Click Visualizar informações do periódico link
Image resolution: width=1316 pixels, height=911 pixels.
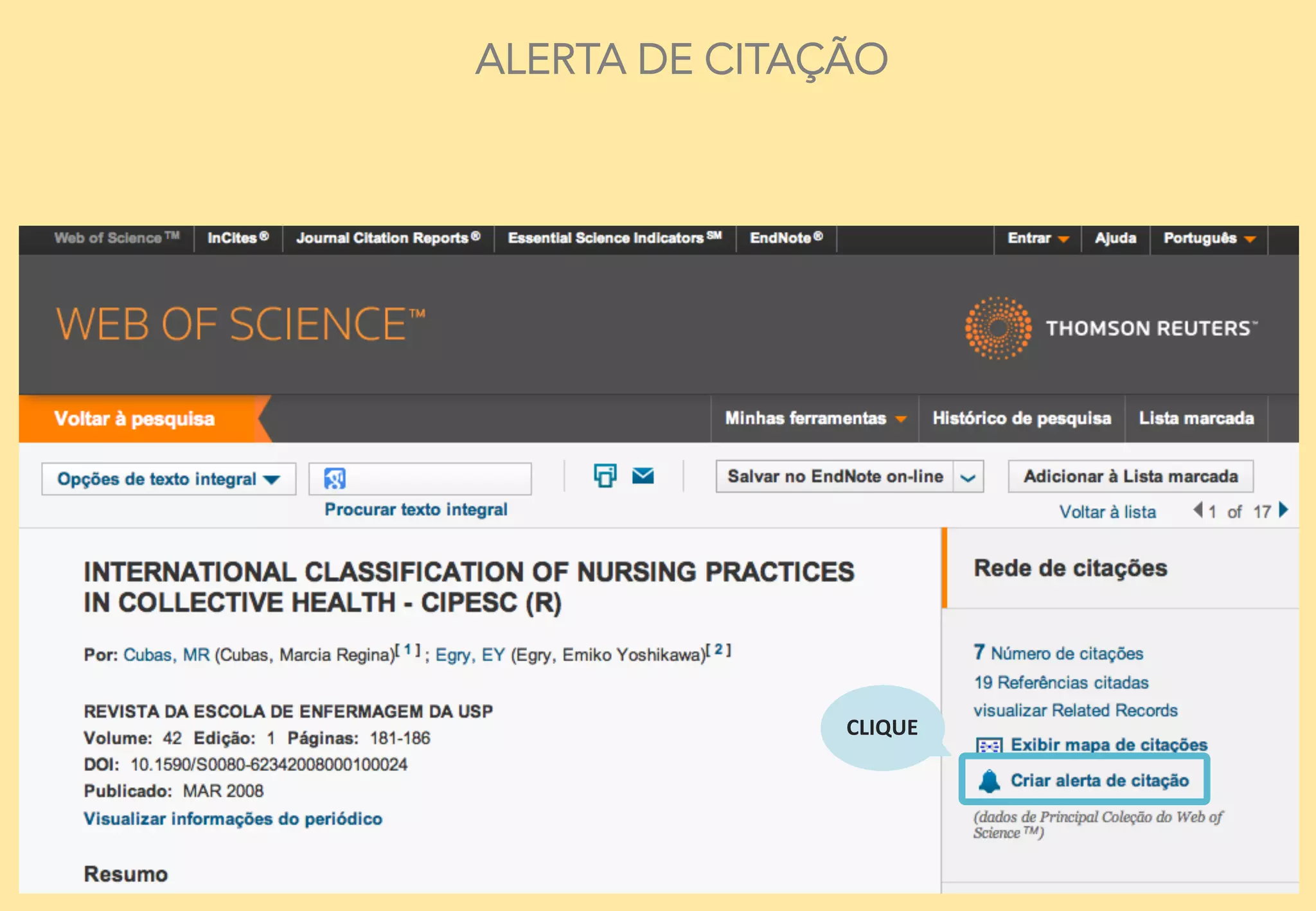(233, 819)
